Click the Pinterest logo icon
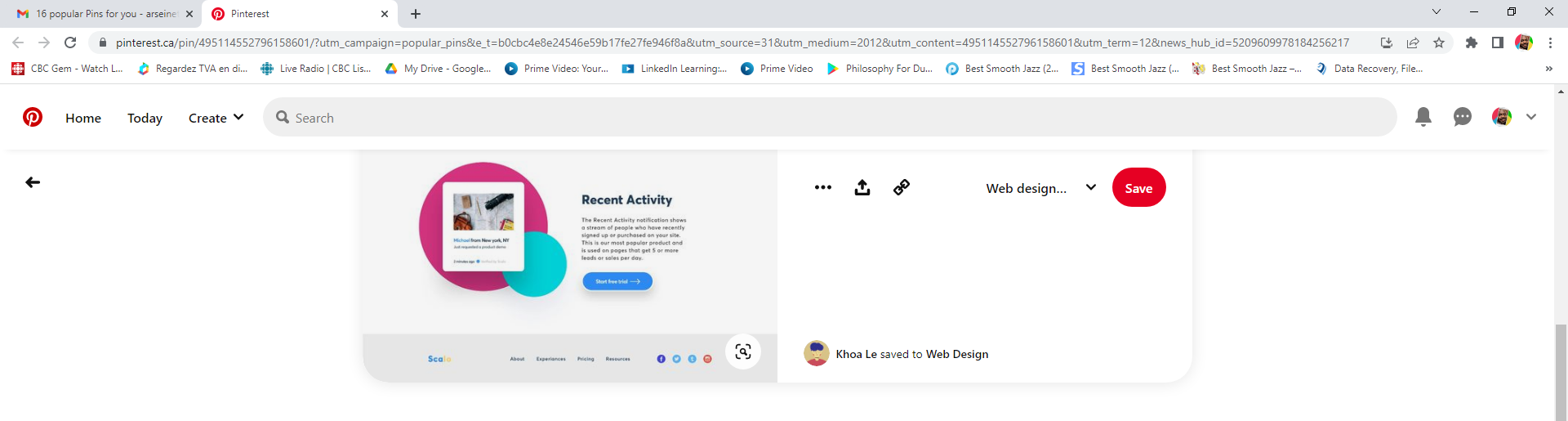 click(x=33, y=118)
